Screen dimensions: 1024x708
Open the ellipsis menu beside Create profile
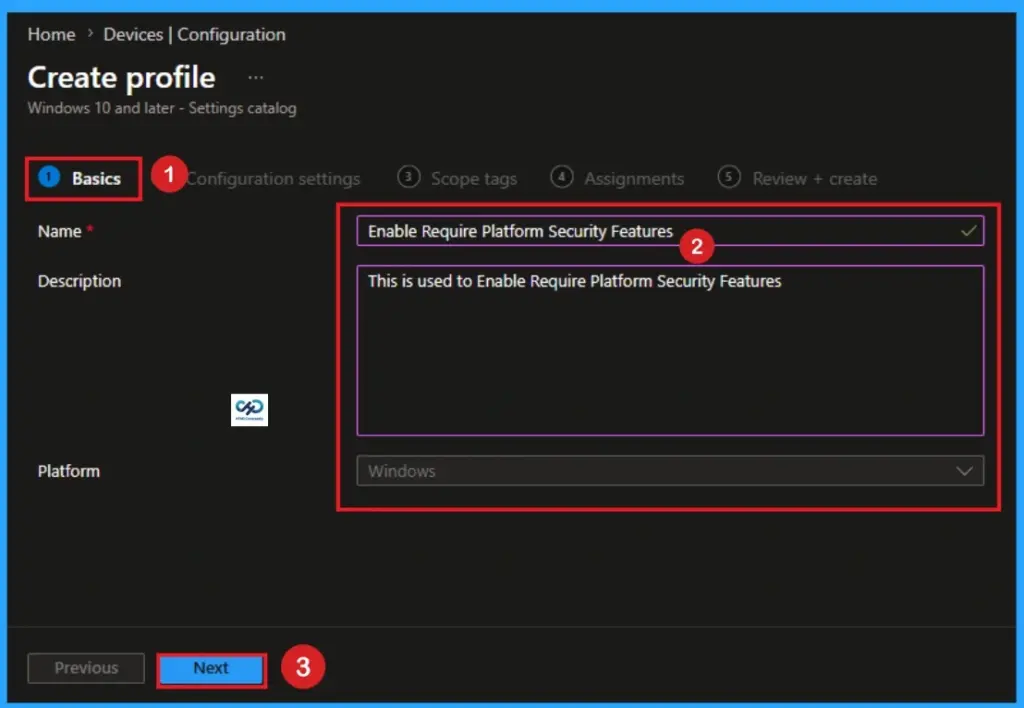tap(255, 78)
